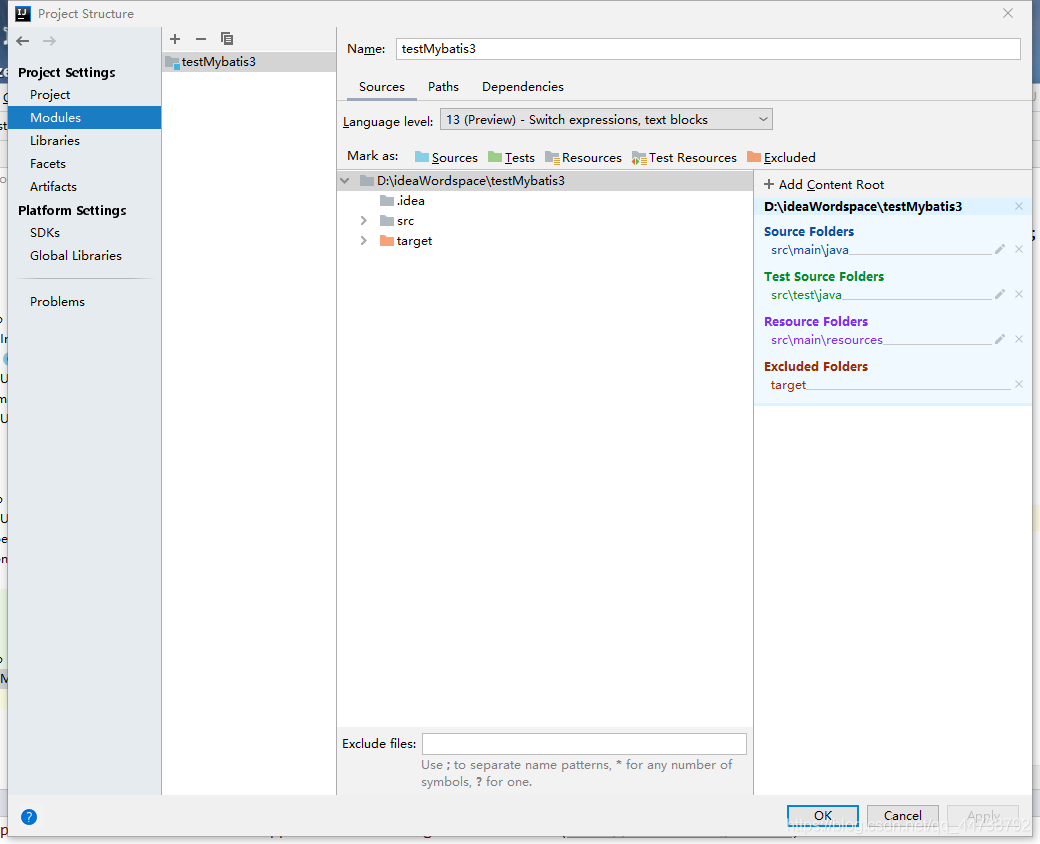Mark folder as Resources
Viewport: 1040px width, 844px height.
click(584, 158)
